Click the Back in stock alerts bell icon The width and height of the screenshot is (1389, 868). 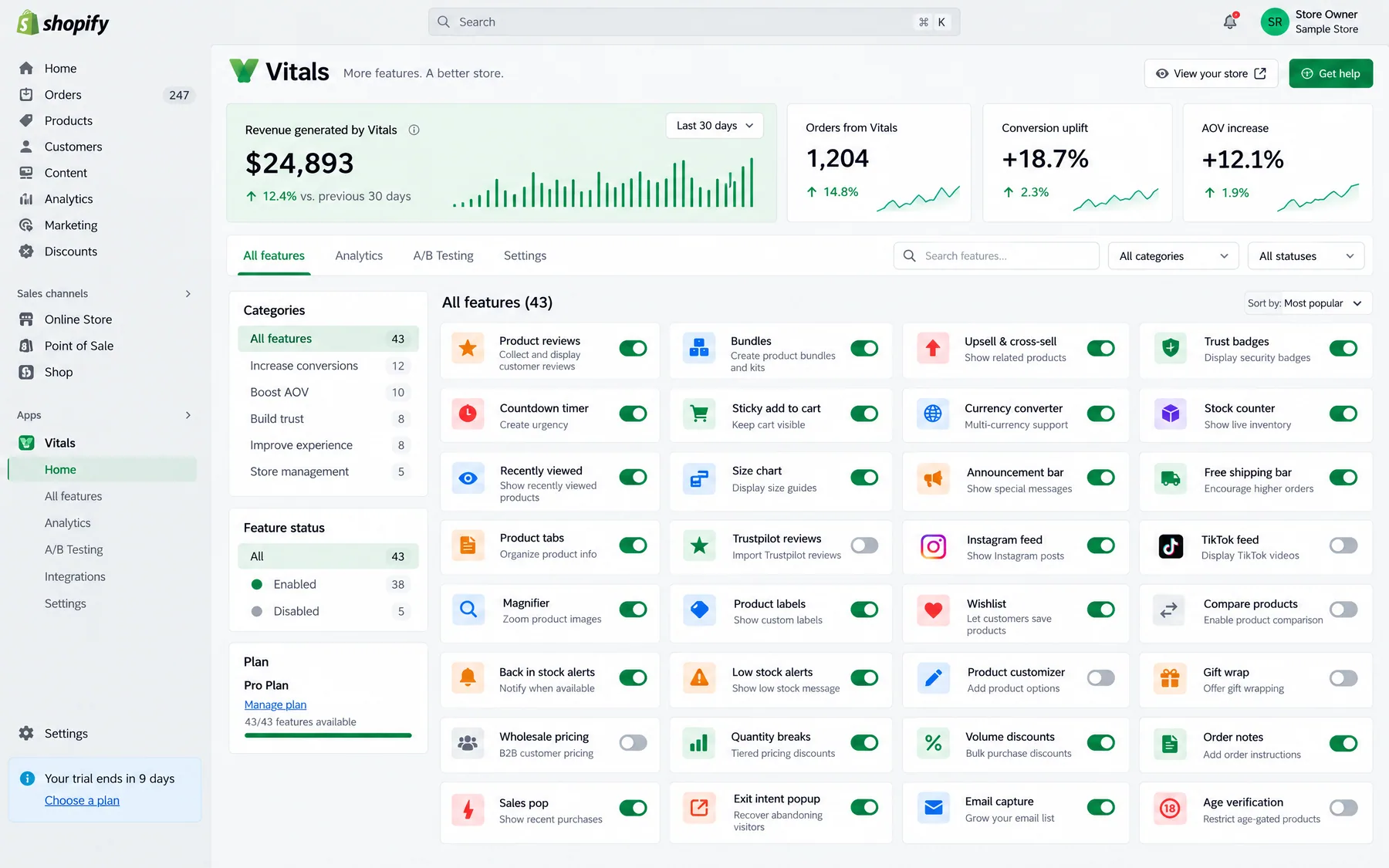point(468,678)
